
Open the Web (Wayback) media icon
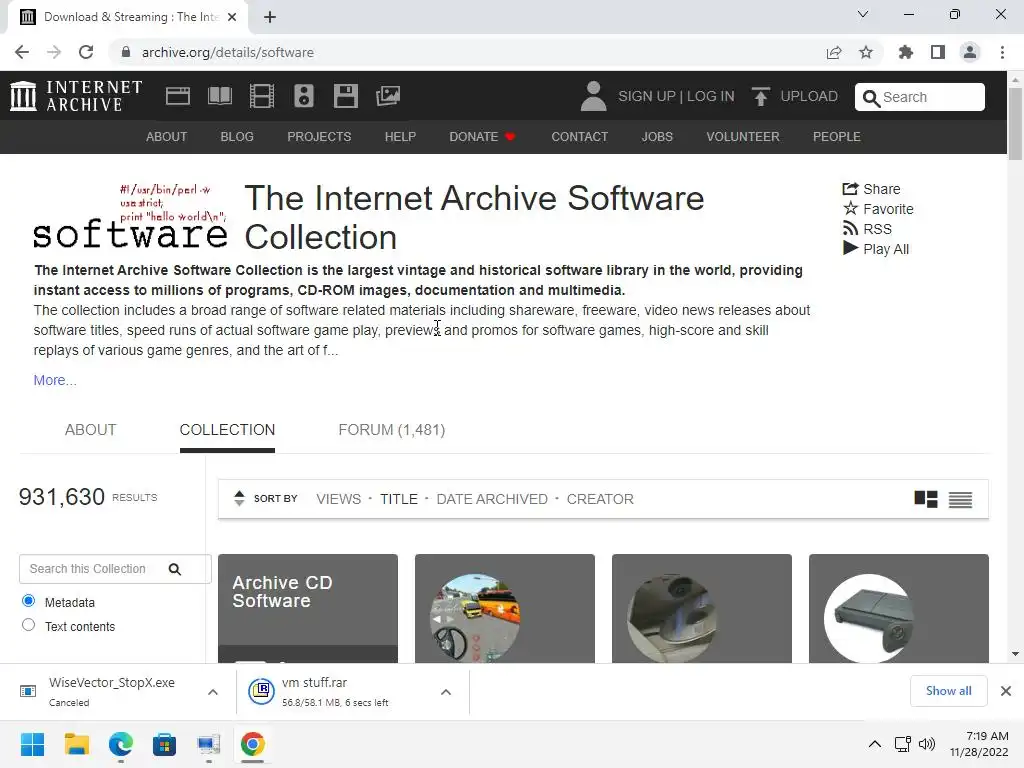click(178, 96)
